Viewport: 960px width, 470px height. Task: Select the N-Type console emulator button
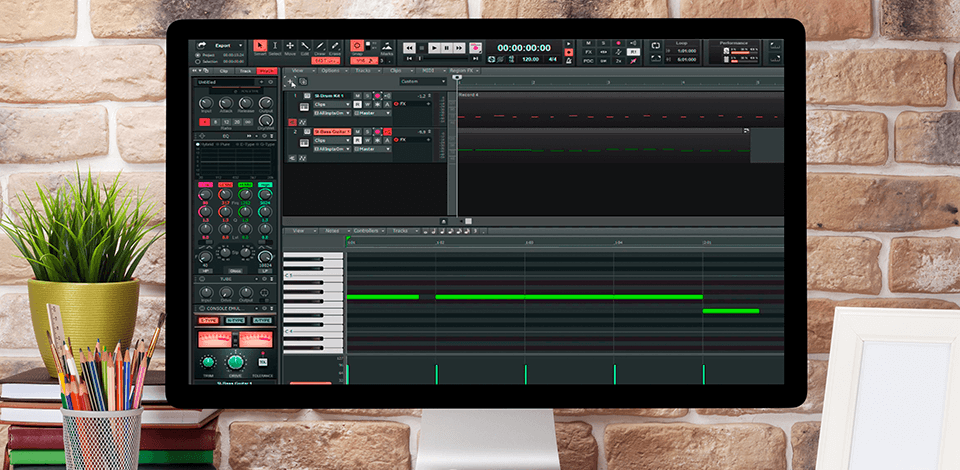click(x=234, y=320)
